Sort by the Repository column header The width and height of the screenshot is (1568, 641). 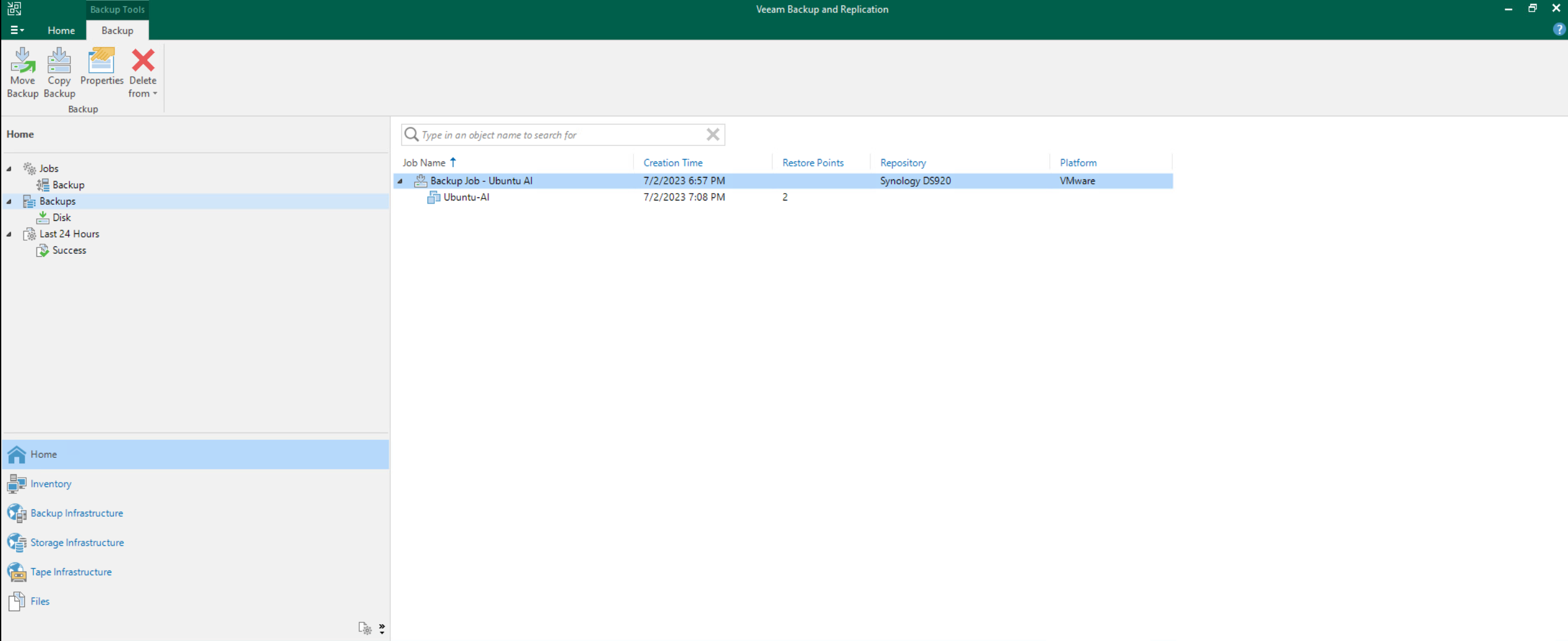pyautogui.click(x=902, y=163)
